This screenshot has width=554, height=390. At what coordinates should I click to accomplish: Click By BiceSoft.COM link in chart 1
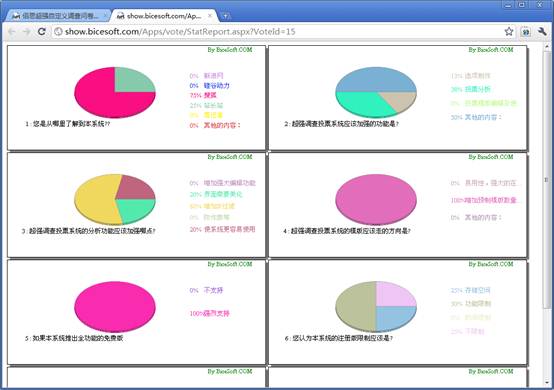pos(230,50)
